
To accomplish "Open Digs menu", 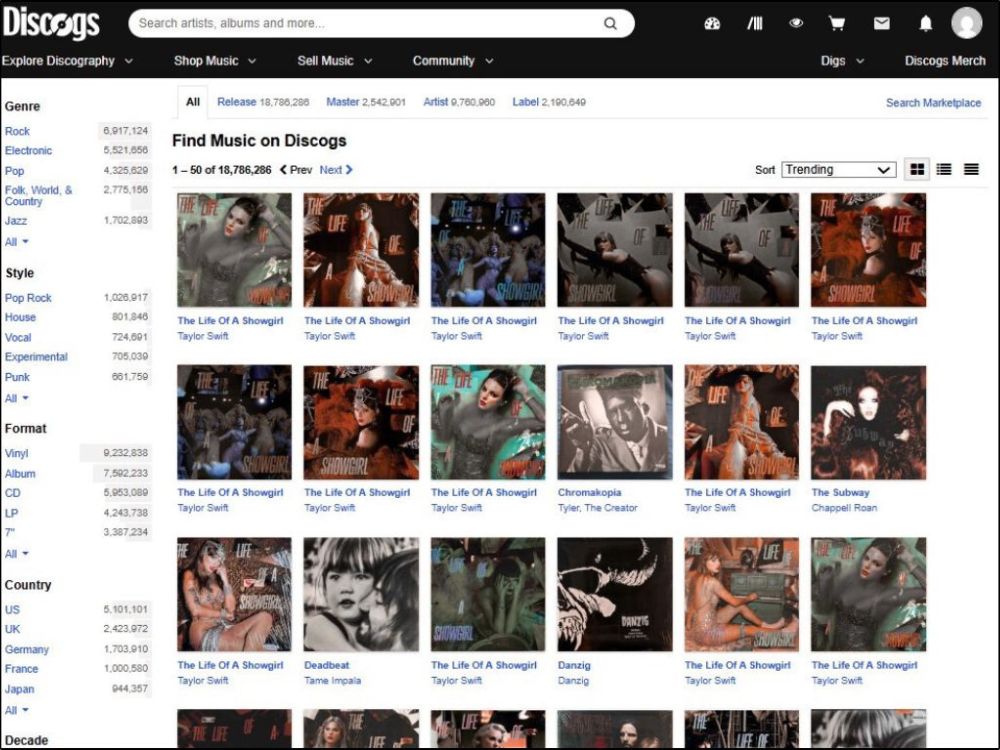I will point(842,61).
